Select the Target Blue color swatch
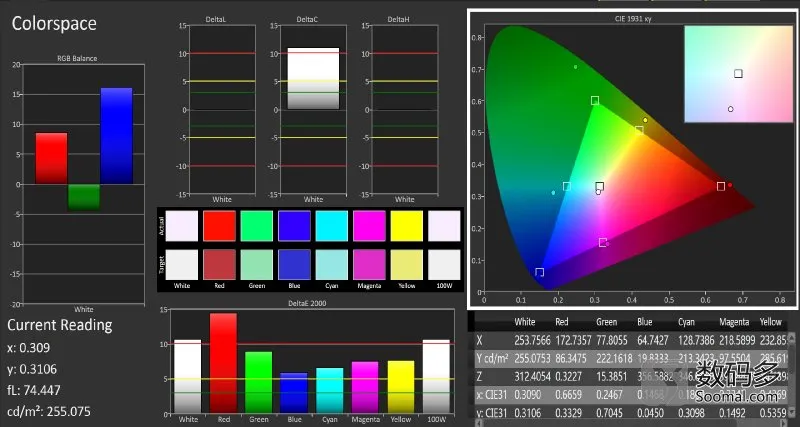This screenshot has width=800, height=427. pyautogui.click(x=294, y=265)
